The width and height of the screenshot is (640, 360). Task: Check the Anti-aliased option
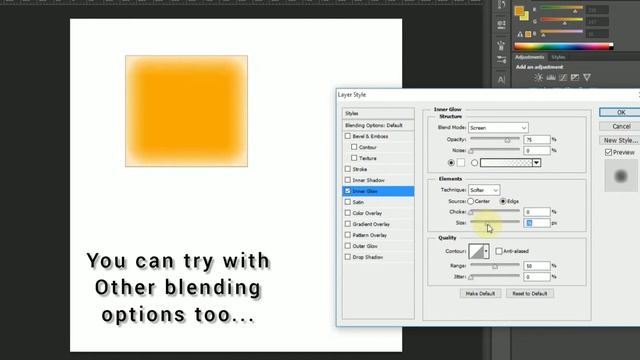[499, 251]
